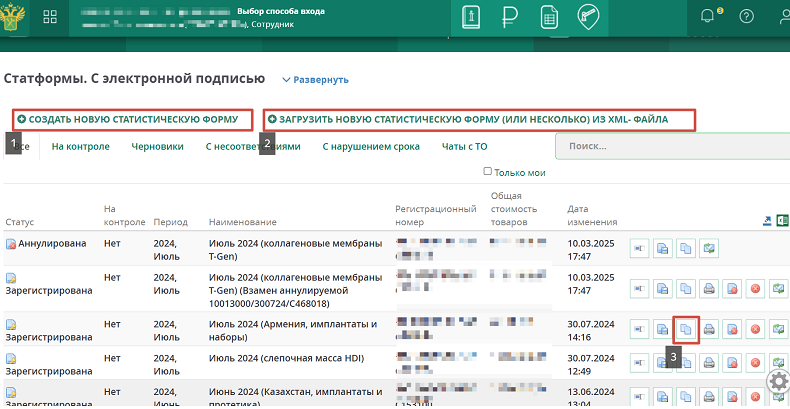This screenshot has height=409, width=790.
Task: Switch to the "С нарушением срока" tab
Action: point(371,146)
